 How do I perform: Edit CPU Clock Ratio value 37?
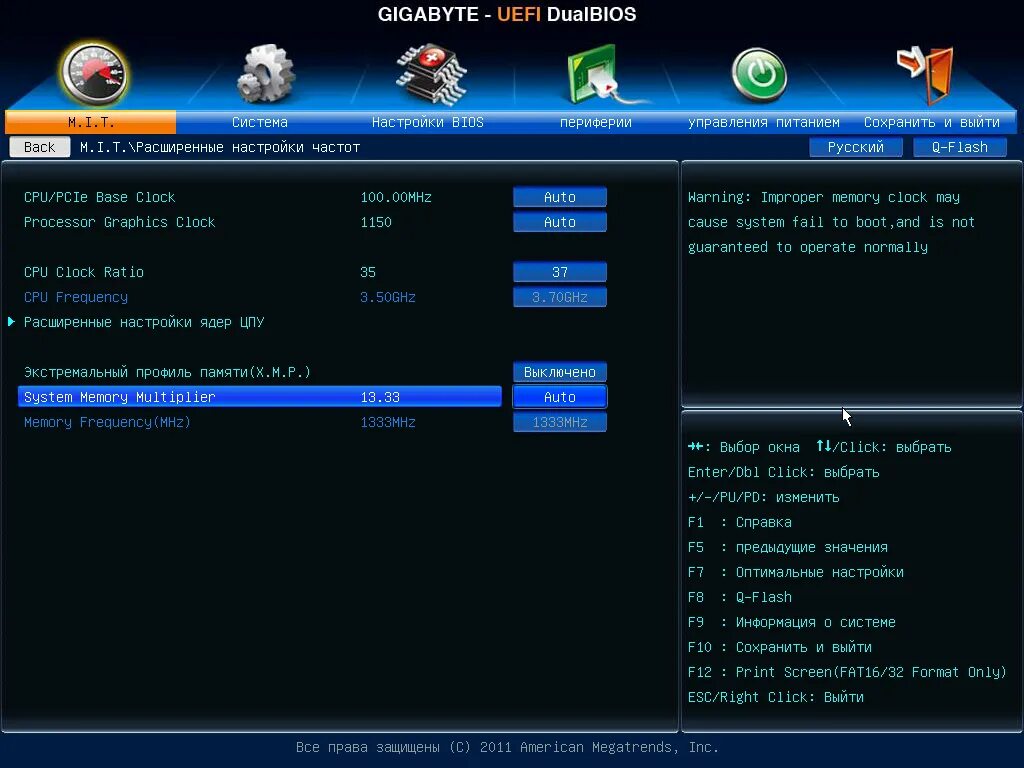560,272
